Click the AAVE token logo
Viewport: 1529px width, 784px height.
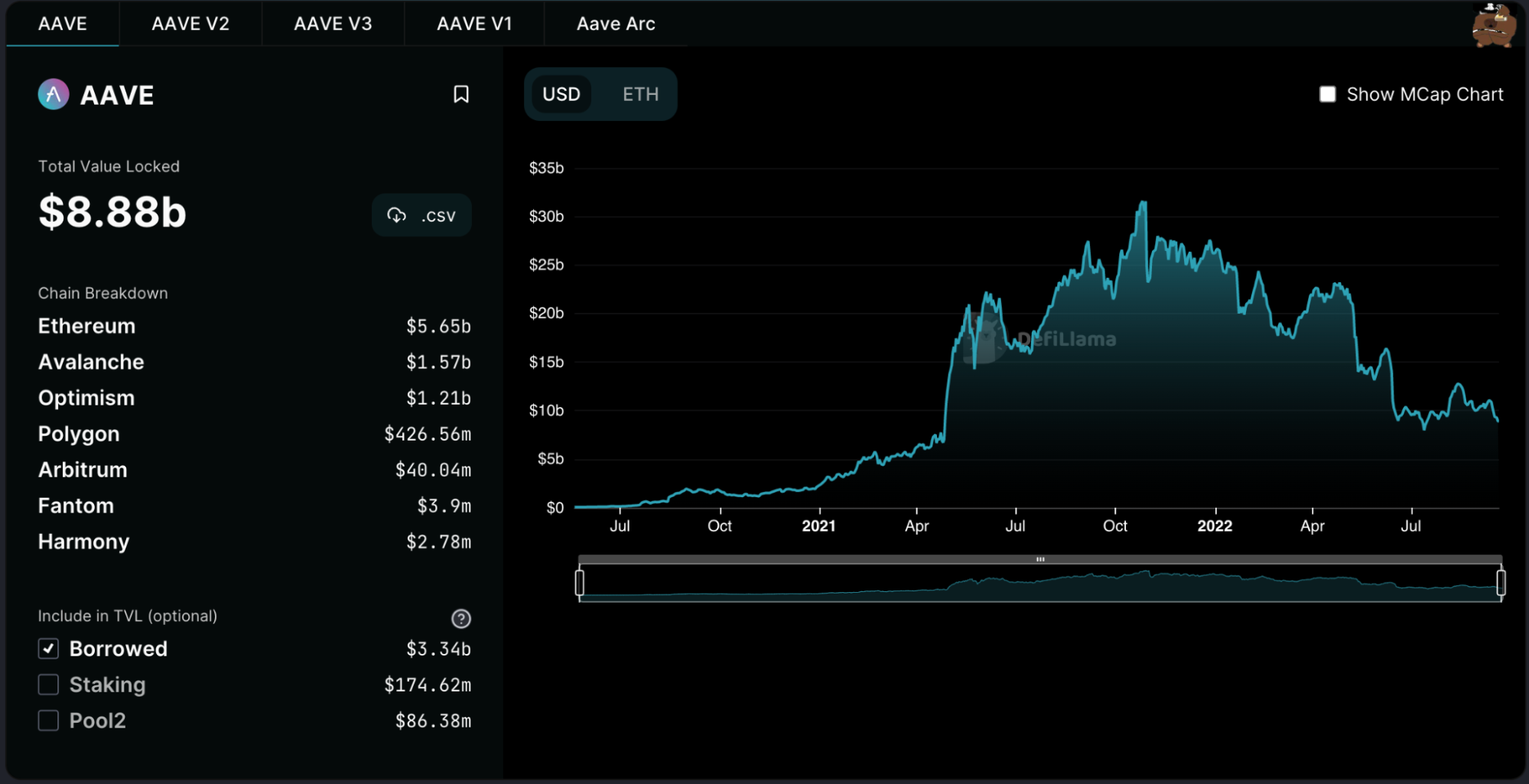click(x=54, y=95)
